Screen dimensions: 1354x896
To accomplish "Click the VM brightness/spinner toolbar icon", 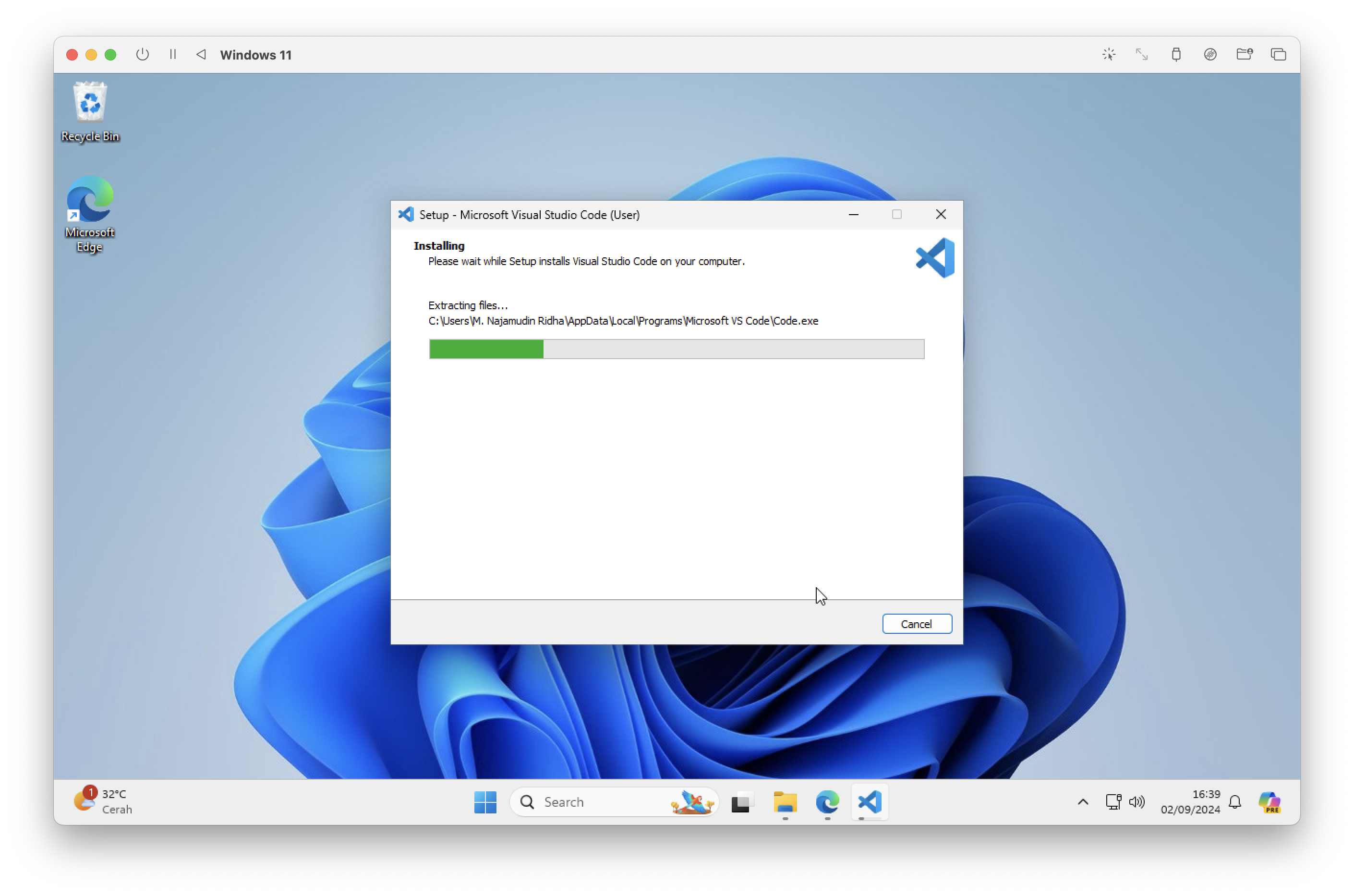I will pyautogui.click(x=1108, y=54).
